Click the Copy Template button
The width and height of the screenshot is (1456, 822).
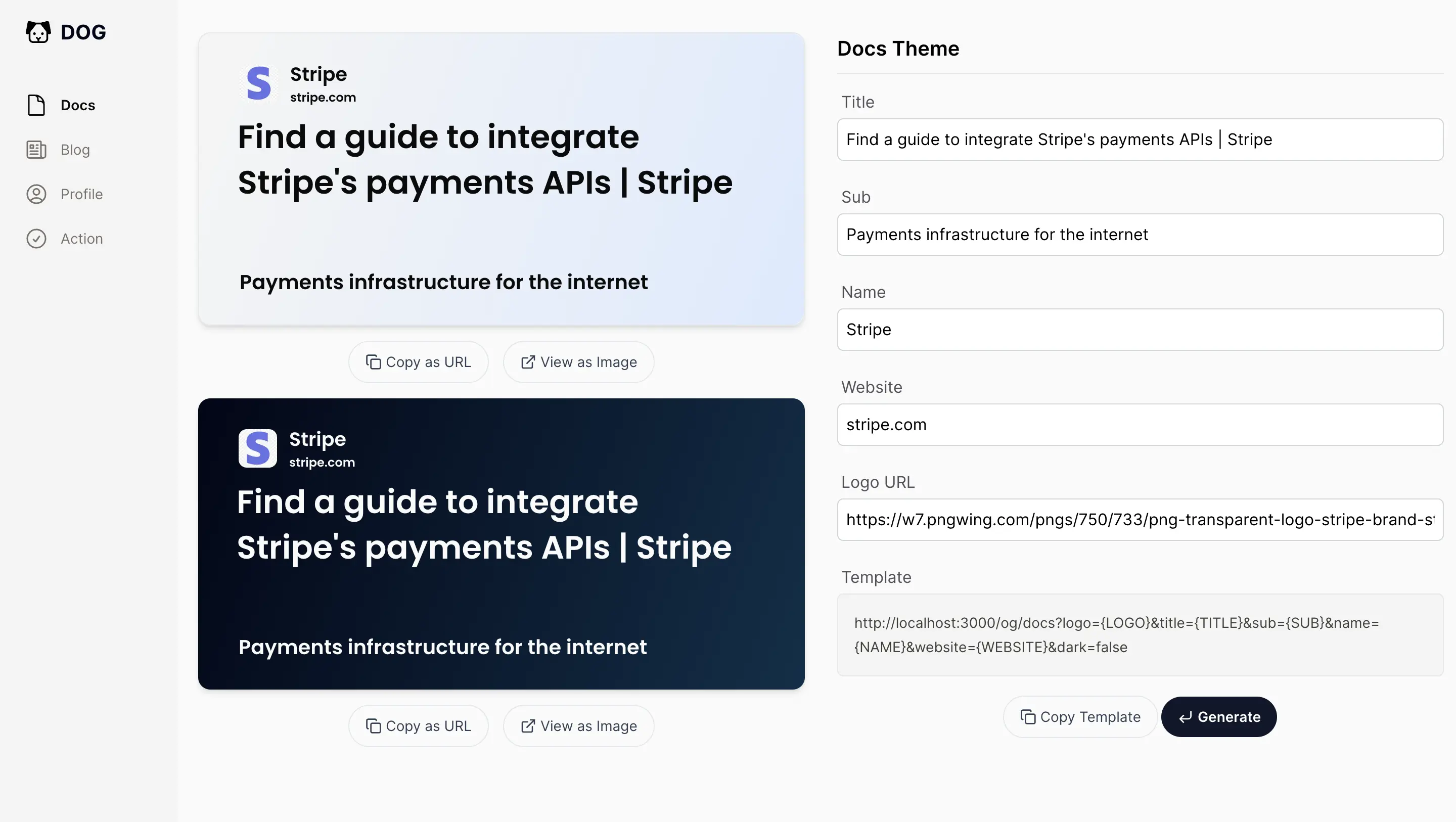[x=1080, y=717]
